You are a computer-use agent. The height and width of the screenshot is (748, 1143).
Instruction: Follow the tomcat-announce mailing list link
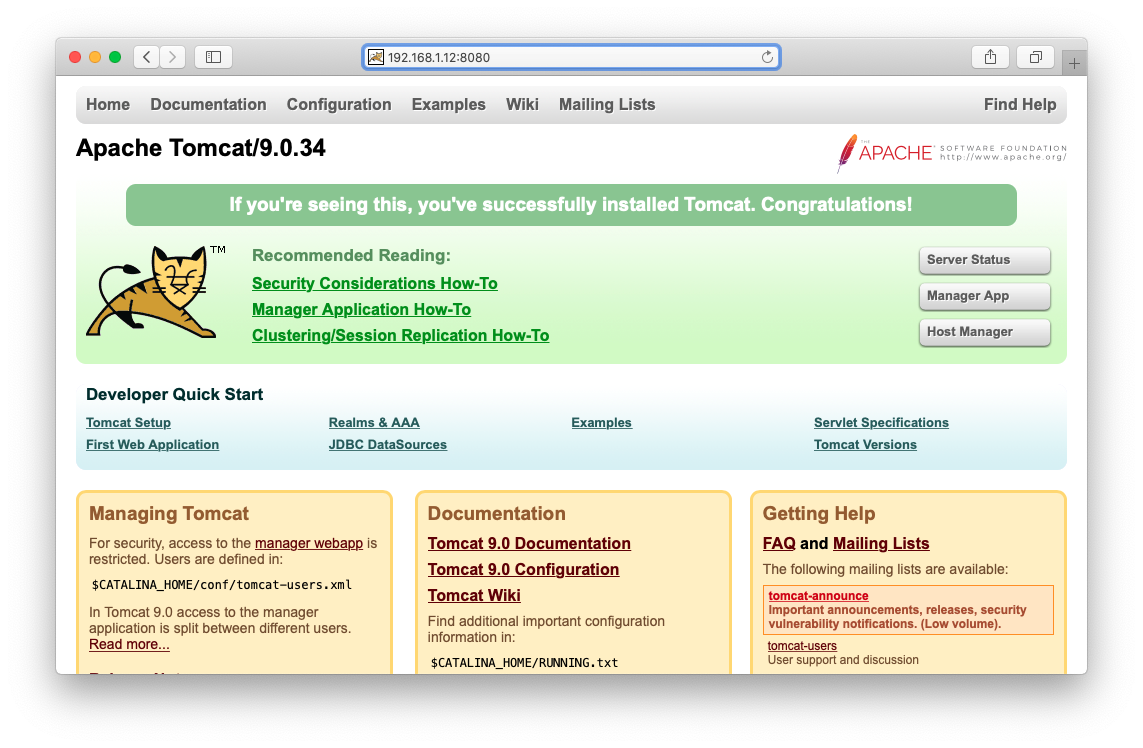[x=817, y=595]
